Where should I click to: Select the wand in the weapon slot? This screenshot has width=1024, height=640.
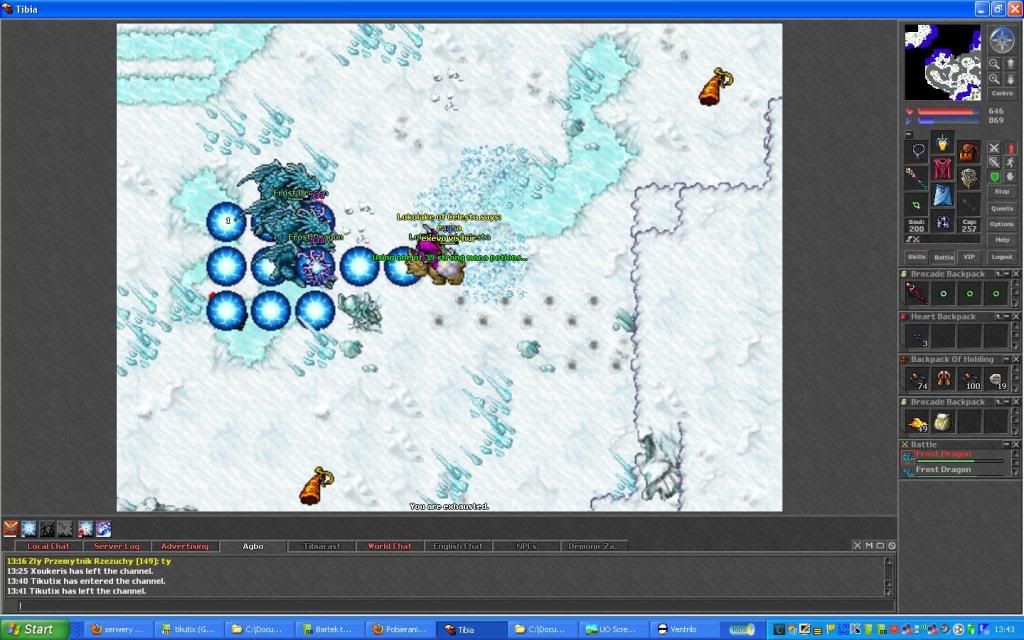coord(918,177)
